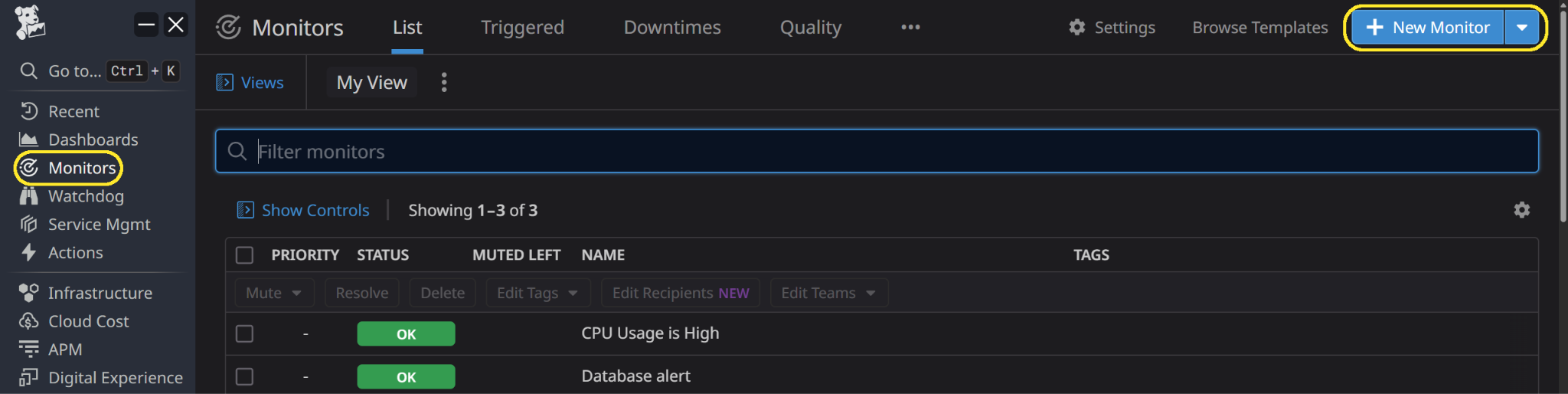Click the Service Mgmt icon
Viewport: 1568px width, 394px height.
pyautogui.click(x=29, y=225)
